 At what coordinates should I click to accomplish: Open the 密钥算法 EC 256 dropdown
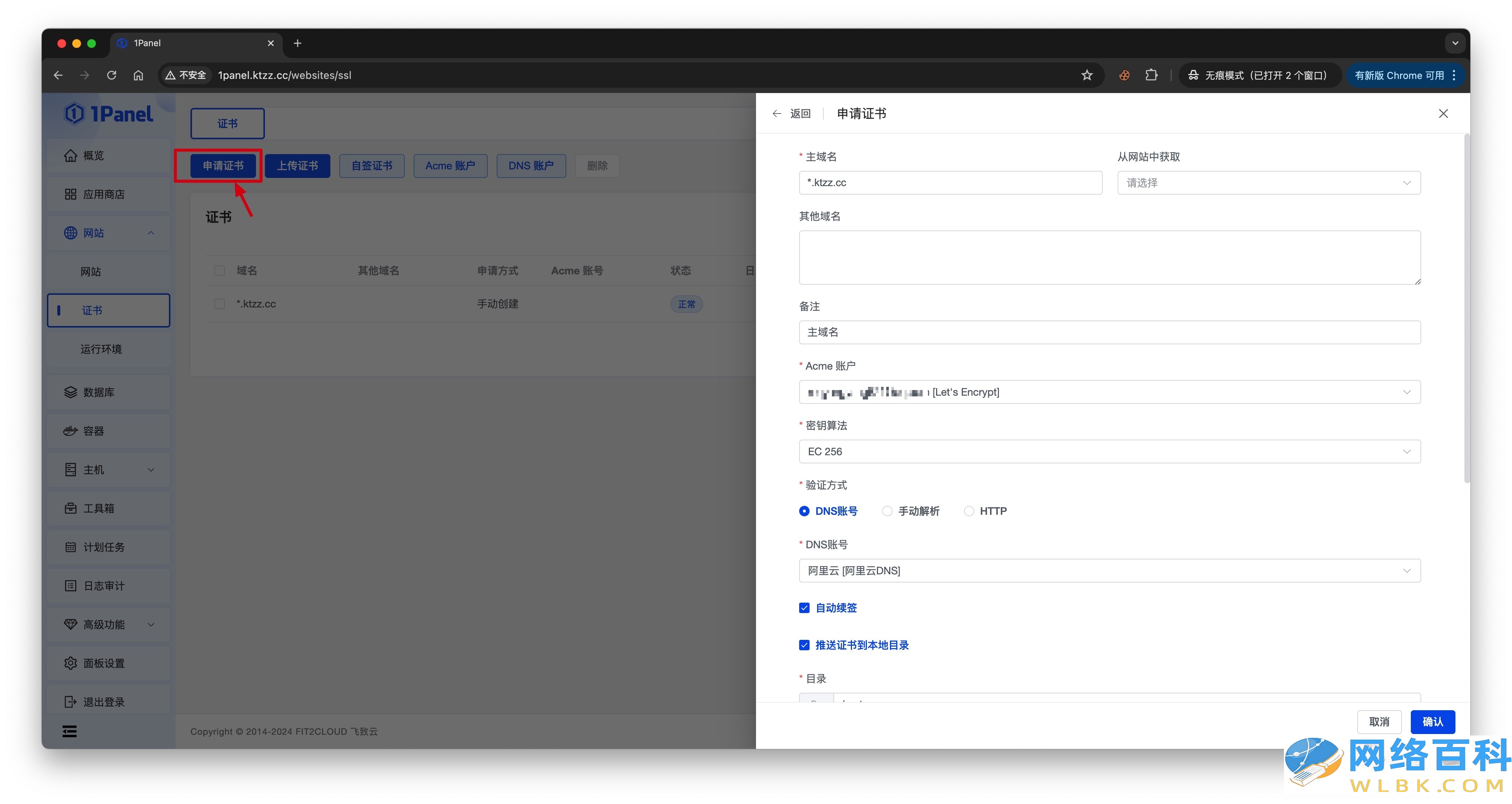coord(1109,452)
